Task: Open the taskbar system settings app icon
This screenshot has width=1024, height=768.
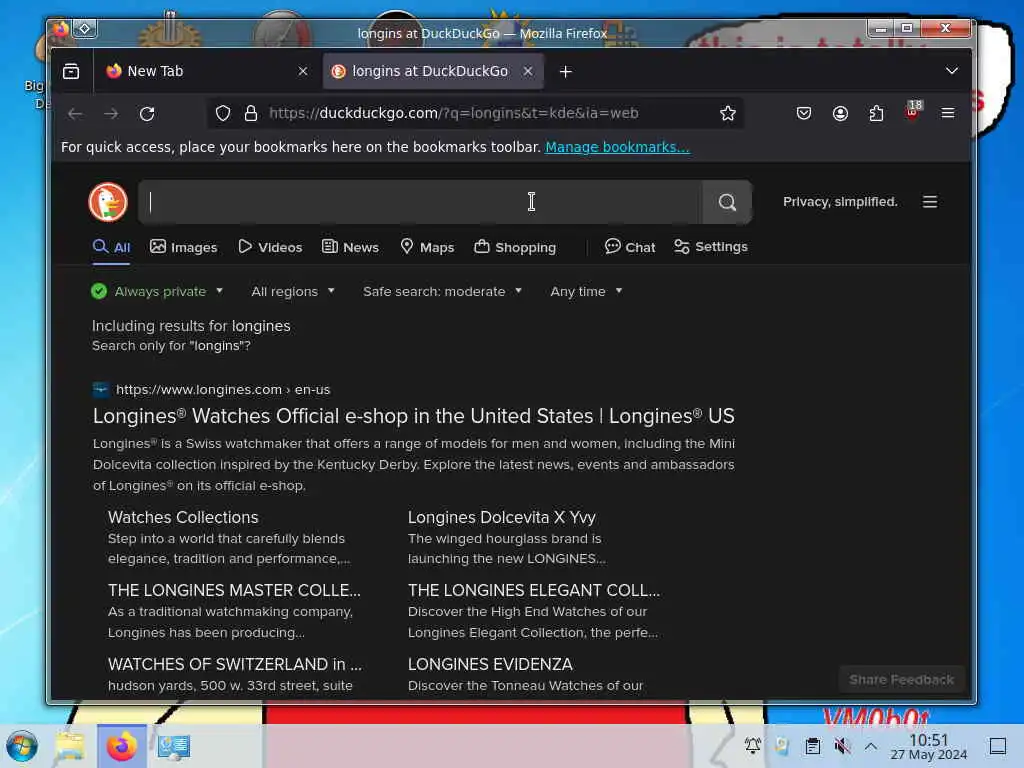Action: coord(173,746)
